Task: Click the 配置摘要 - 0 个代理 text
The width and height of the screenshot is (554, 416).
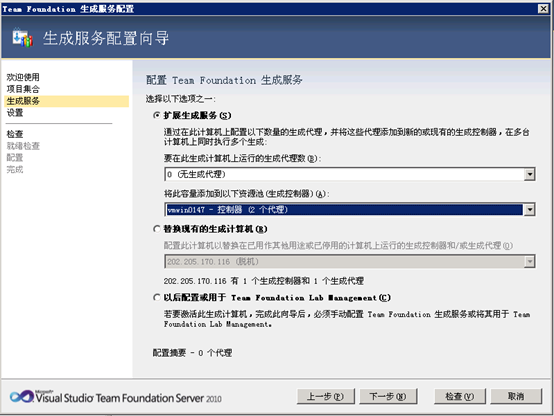Action: click(x=192, y=353)
